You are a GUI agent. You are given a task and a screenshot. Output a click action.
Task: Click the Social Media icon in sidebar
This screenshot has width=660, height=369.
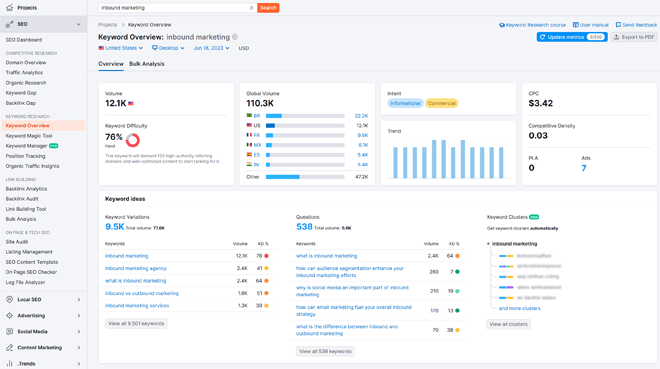pyautogui.click(x=9, y=332)
